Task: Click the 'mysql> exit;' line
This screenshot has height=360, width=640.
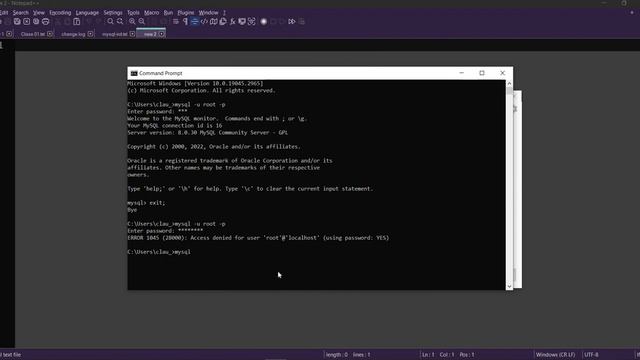Action: tap(146, 203)
